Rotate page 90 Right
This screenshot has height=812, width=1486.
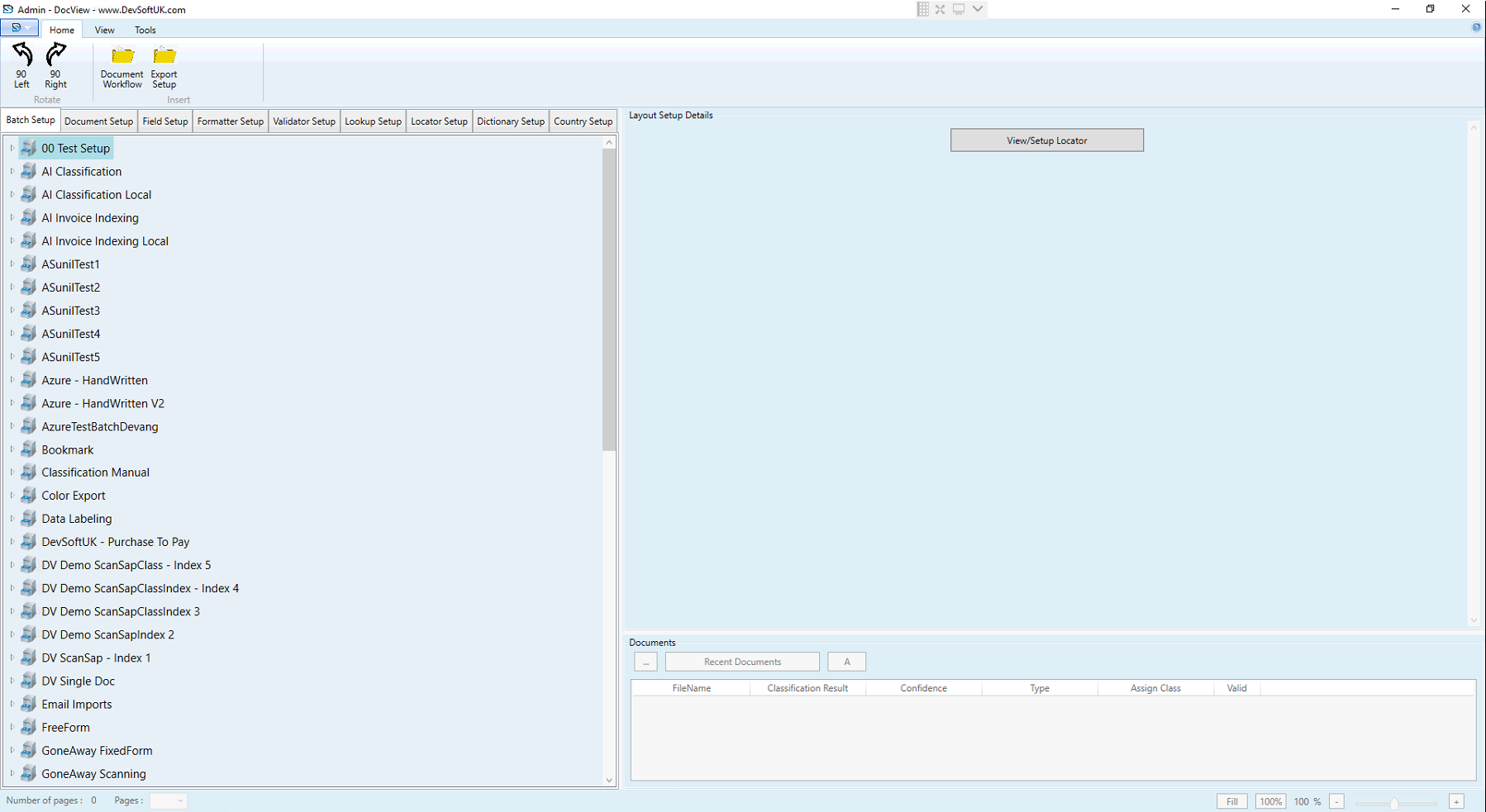coord(55,66)
